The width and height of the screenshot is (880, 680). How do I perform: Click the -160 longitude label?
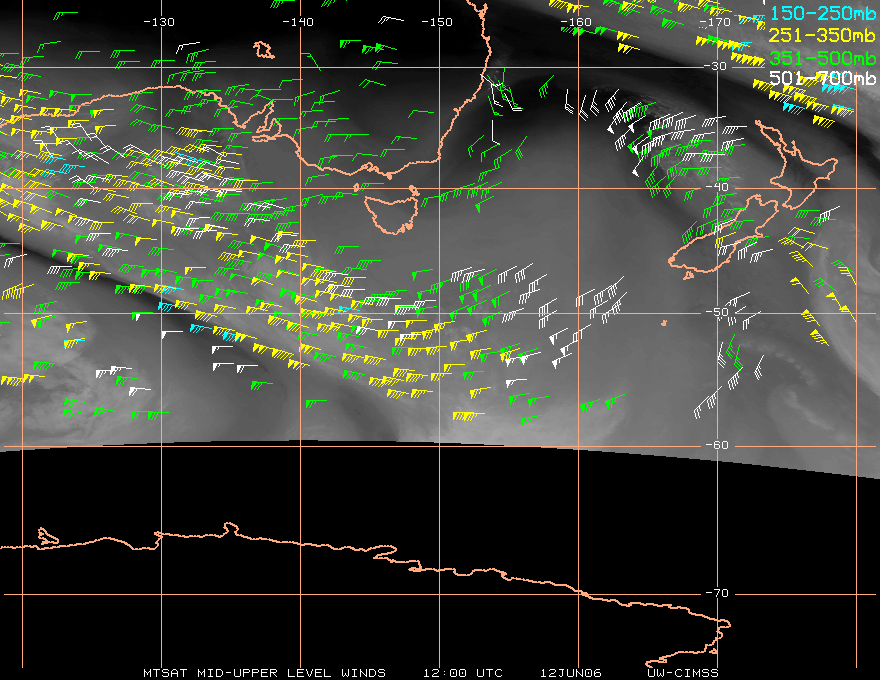(576, 22)
